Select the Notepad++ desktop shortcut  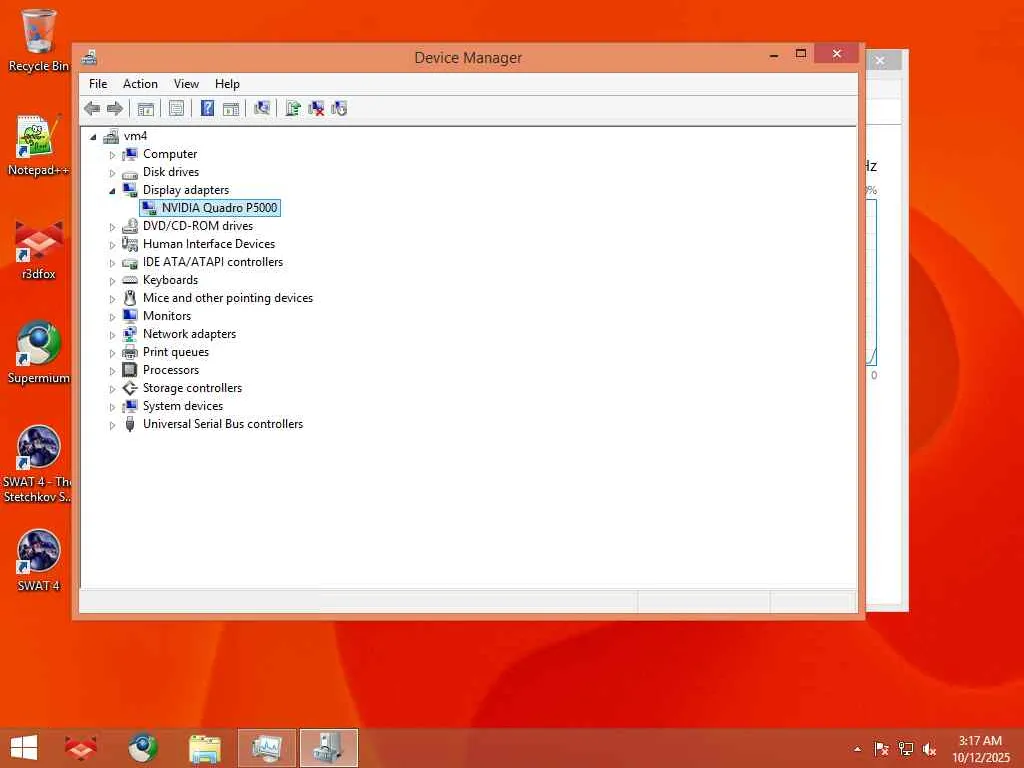point(38,146)
